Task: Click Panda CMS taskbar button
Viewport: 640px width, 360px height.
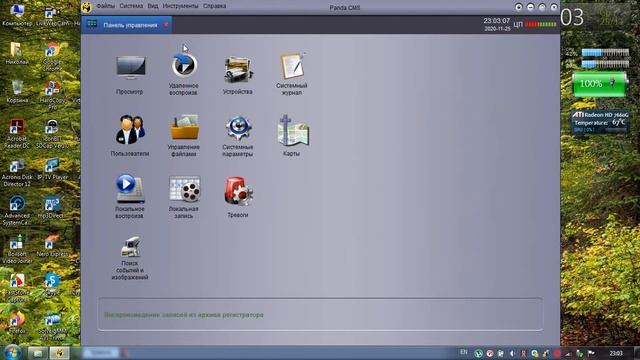Action: pyautogui.click(x=59, y=353)
